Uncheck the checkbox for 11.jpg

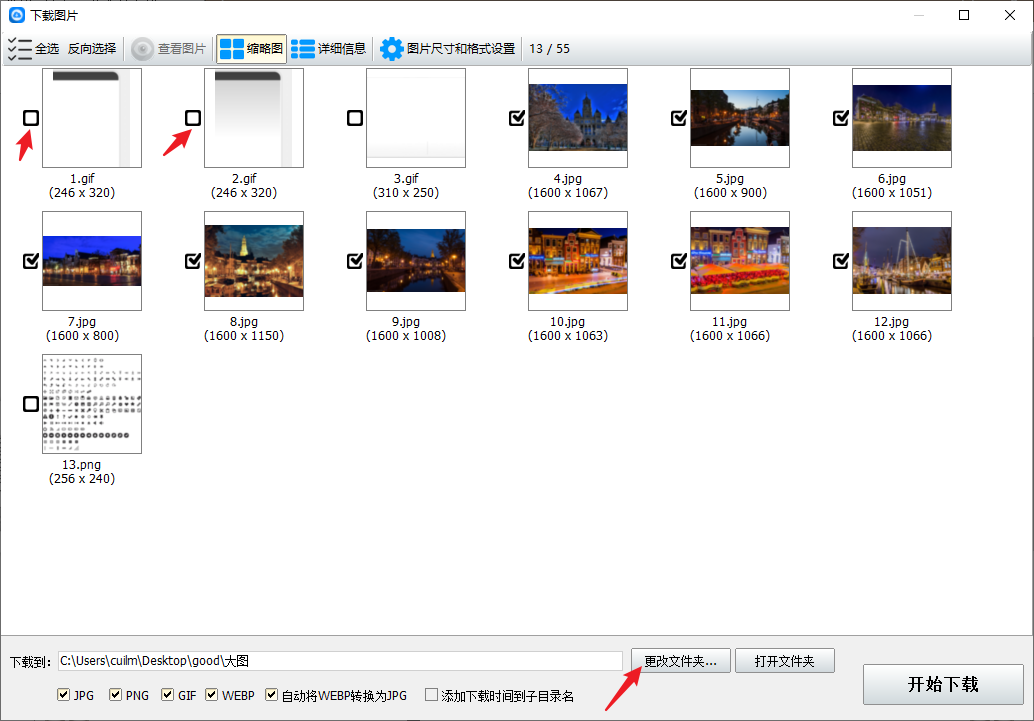(x=679, y=261)
